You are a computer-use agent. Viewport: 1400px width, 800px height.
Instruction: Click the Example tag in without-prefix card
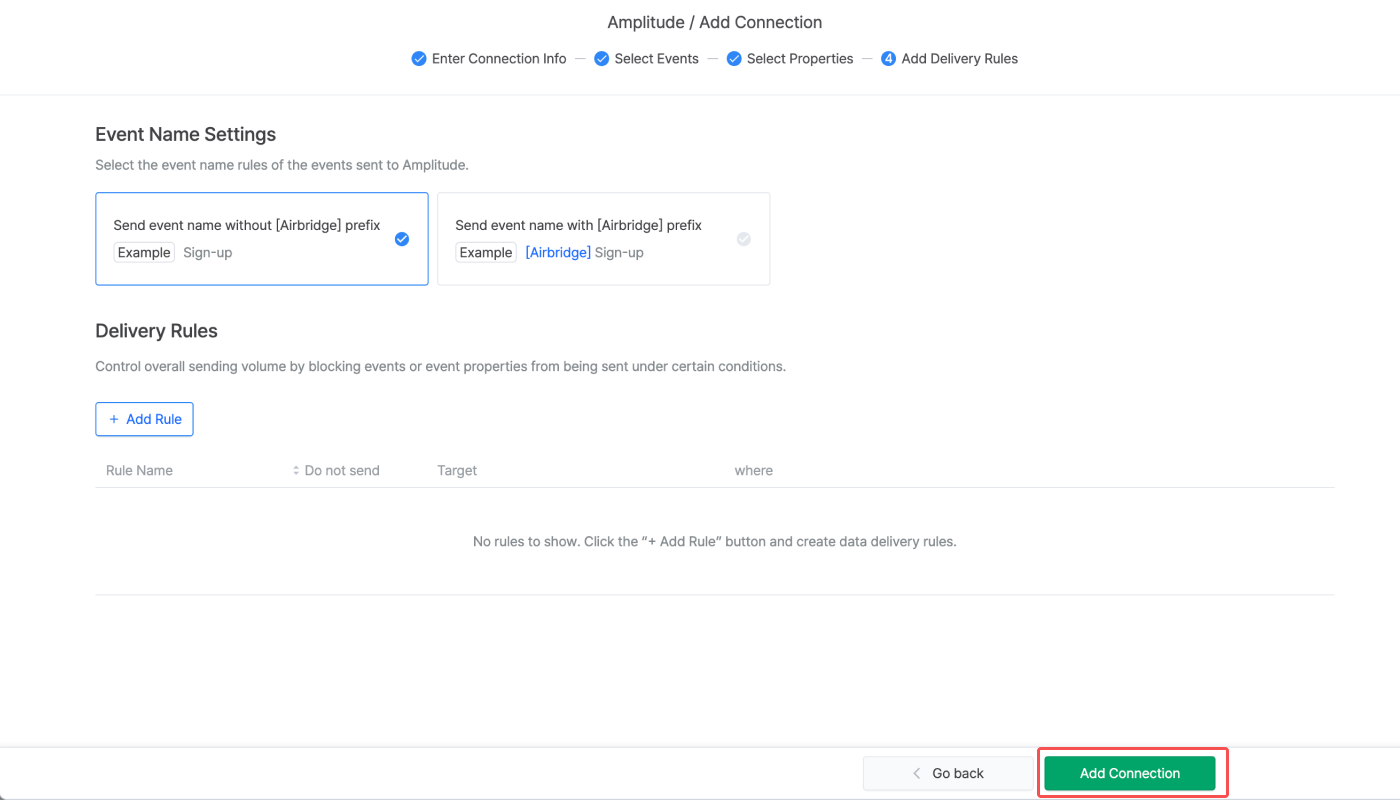click(144, 252)
